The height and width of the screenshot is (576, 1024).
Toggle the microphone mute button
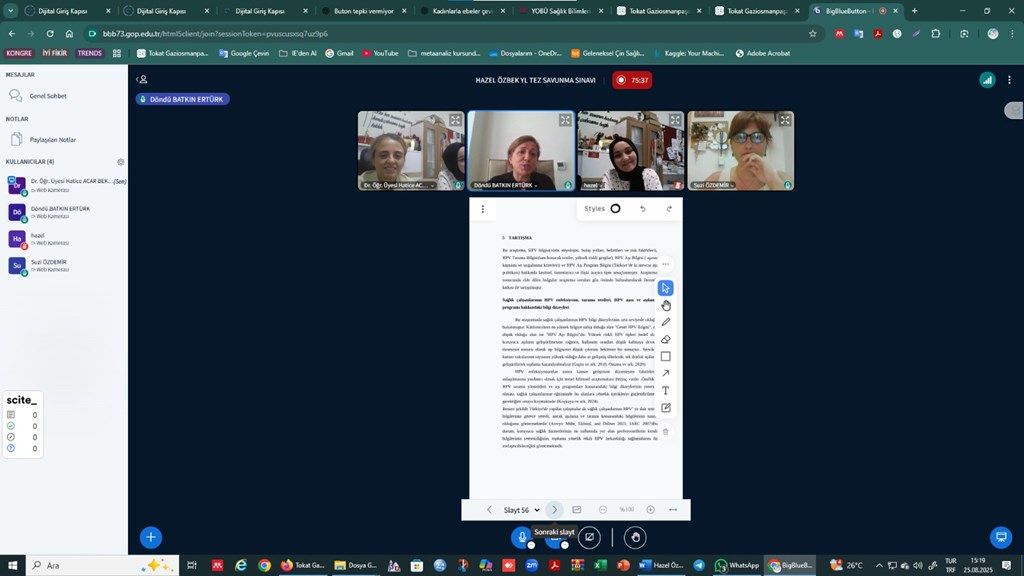521,538
